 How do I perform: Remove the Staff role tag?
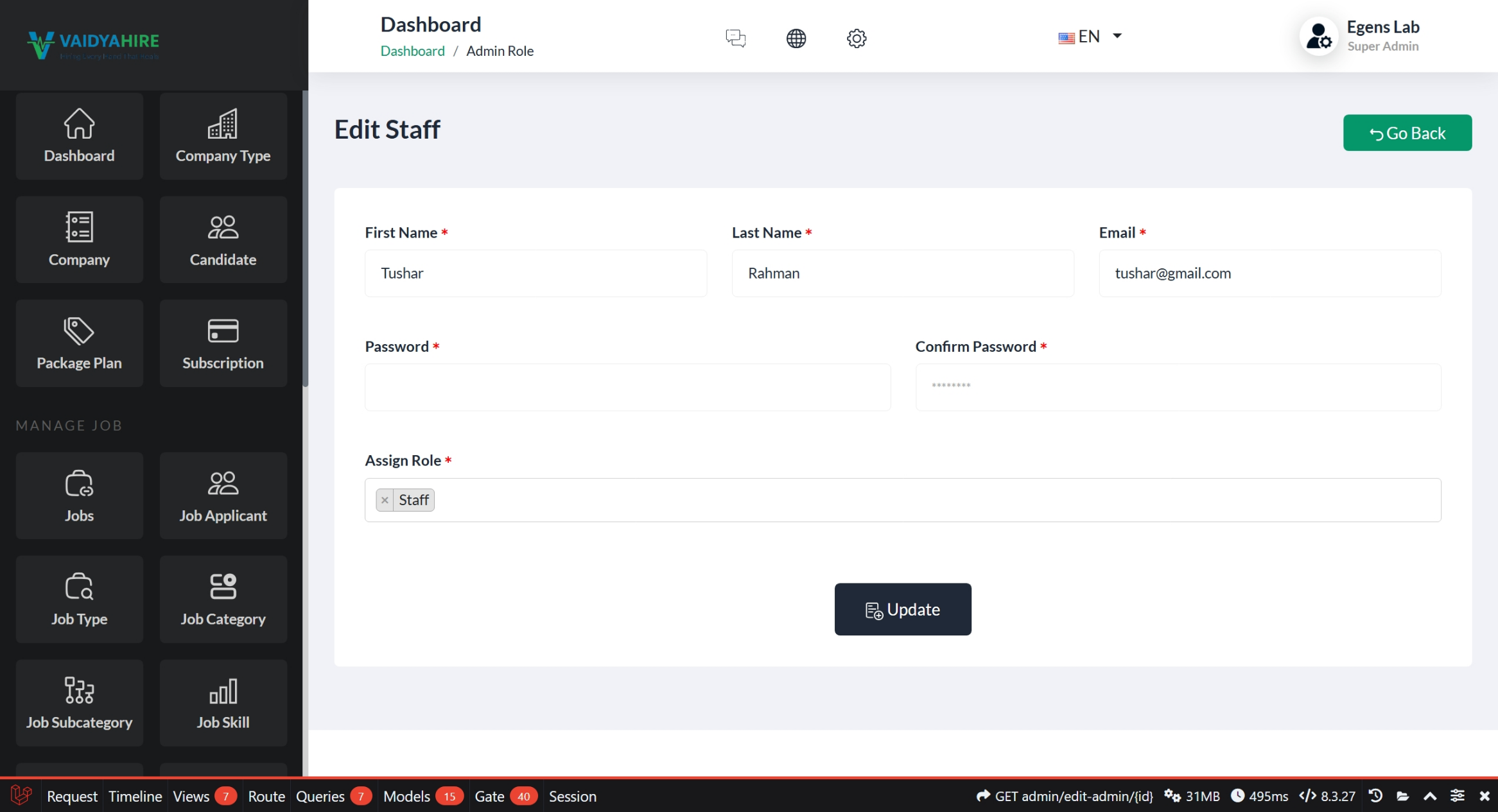pos(385,500)
